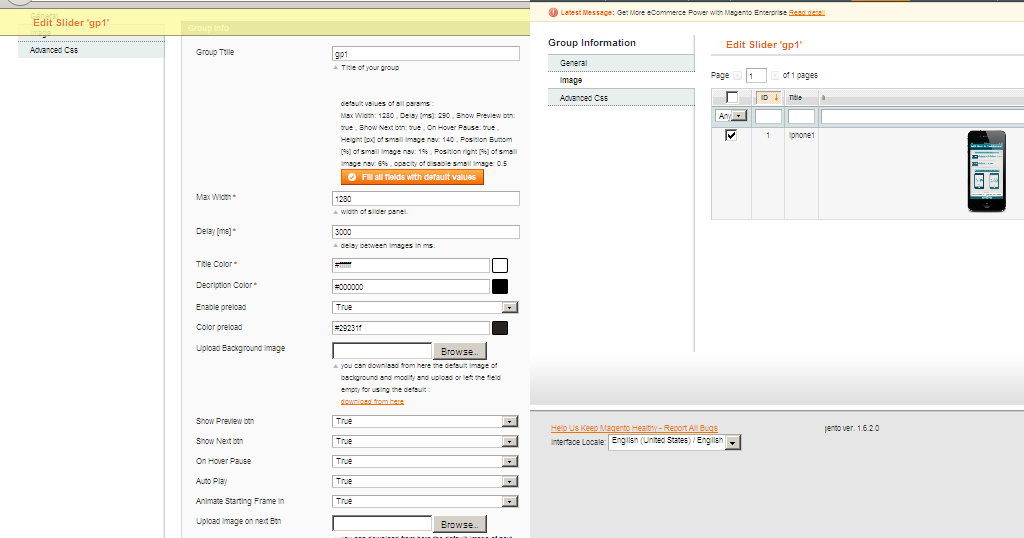Click Browse for Upload Background Image
The image size is (1024, 538).
point(460,351)
